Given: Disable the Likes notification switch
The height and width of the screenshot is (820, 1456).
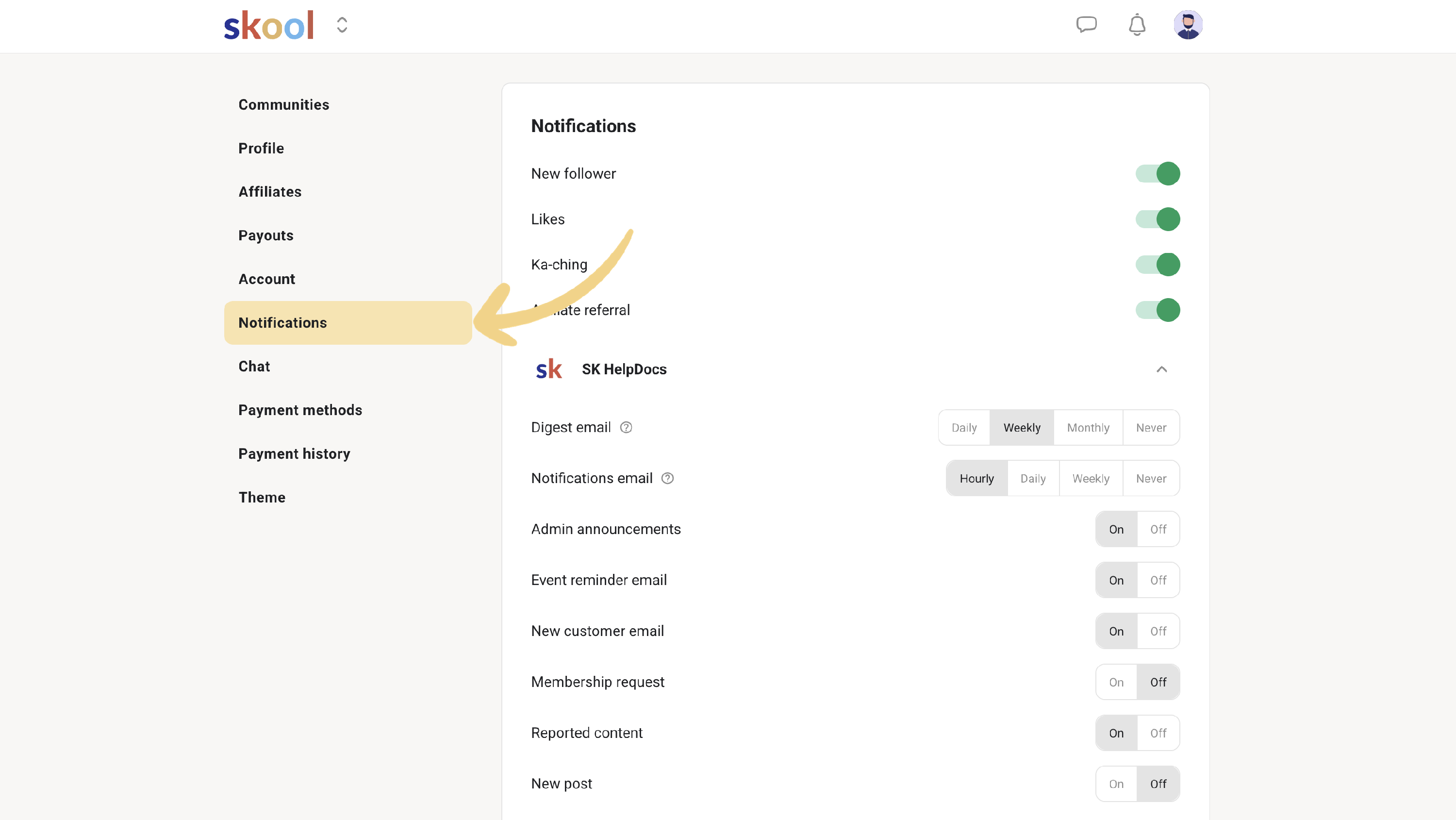Looking at the screenshot, I should tap(1157, 219).
